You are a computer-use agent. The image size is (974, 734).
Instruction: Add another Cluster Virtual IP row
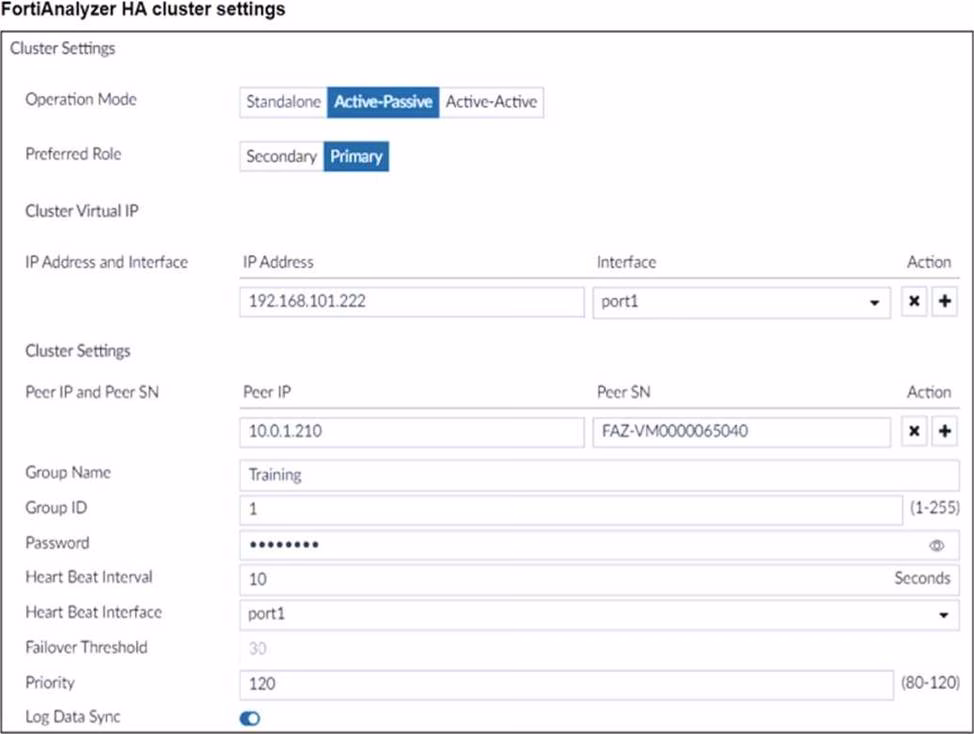click(944, 302)
